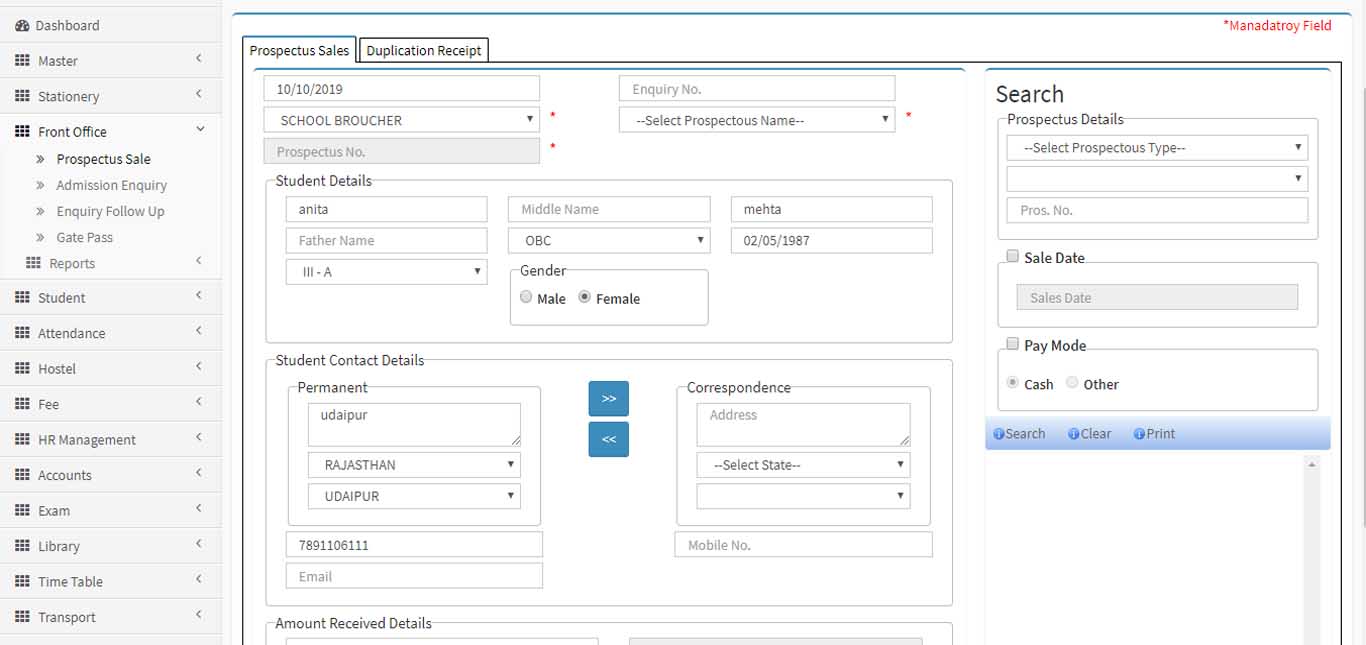Viewport: 1366px width, 645px height.
Task: Click the correspondence Mobile No. field
Action: tap(804, 545)
